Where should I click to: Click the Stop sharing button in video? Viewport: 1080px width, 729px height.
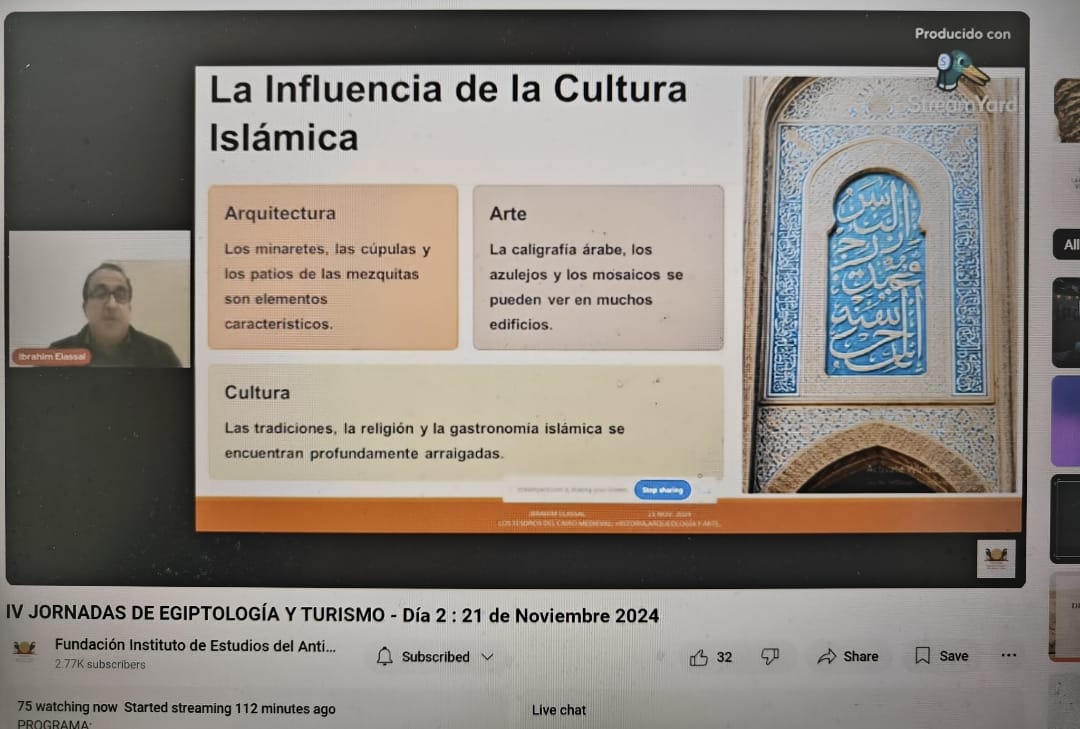click(x=662, y=490)
